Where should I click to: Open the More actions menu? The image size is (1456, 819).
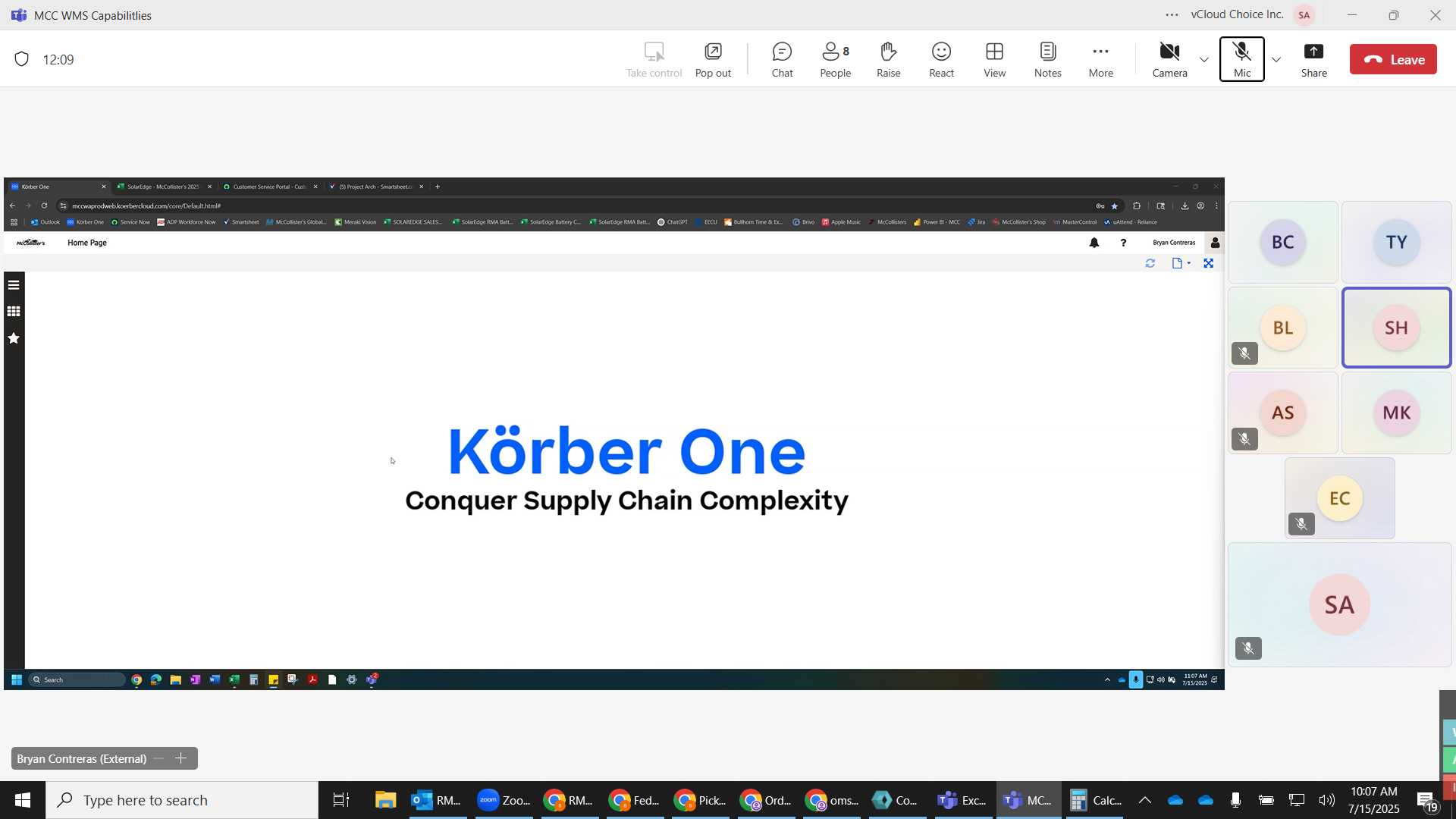[x=1100, y=60]
